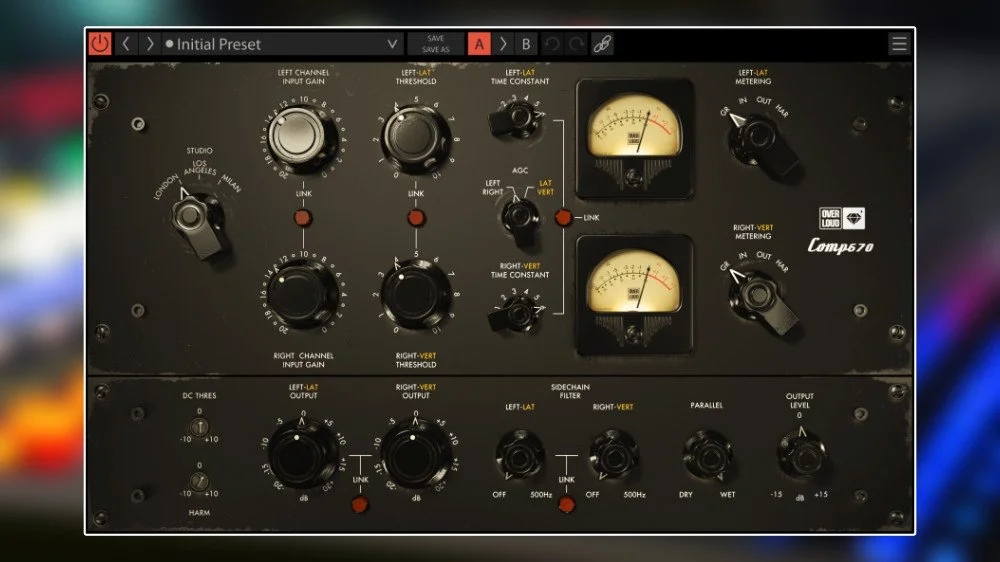Click the AGC mode selector knob
Viewport: 1000px width, 562px height.
(x=521, y=220)
